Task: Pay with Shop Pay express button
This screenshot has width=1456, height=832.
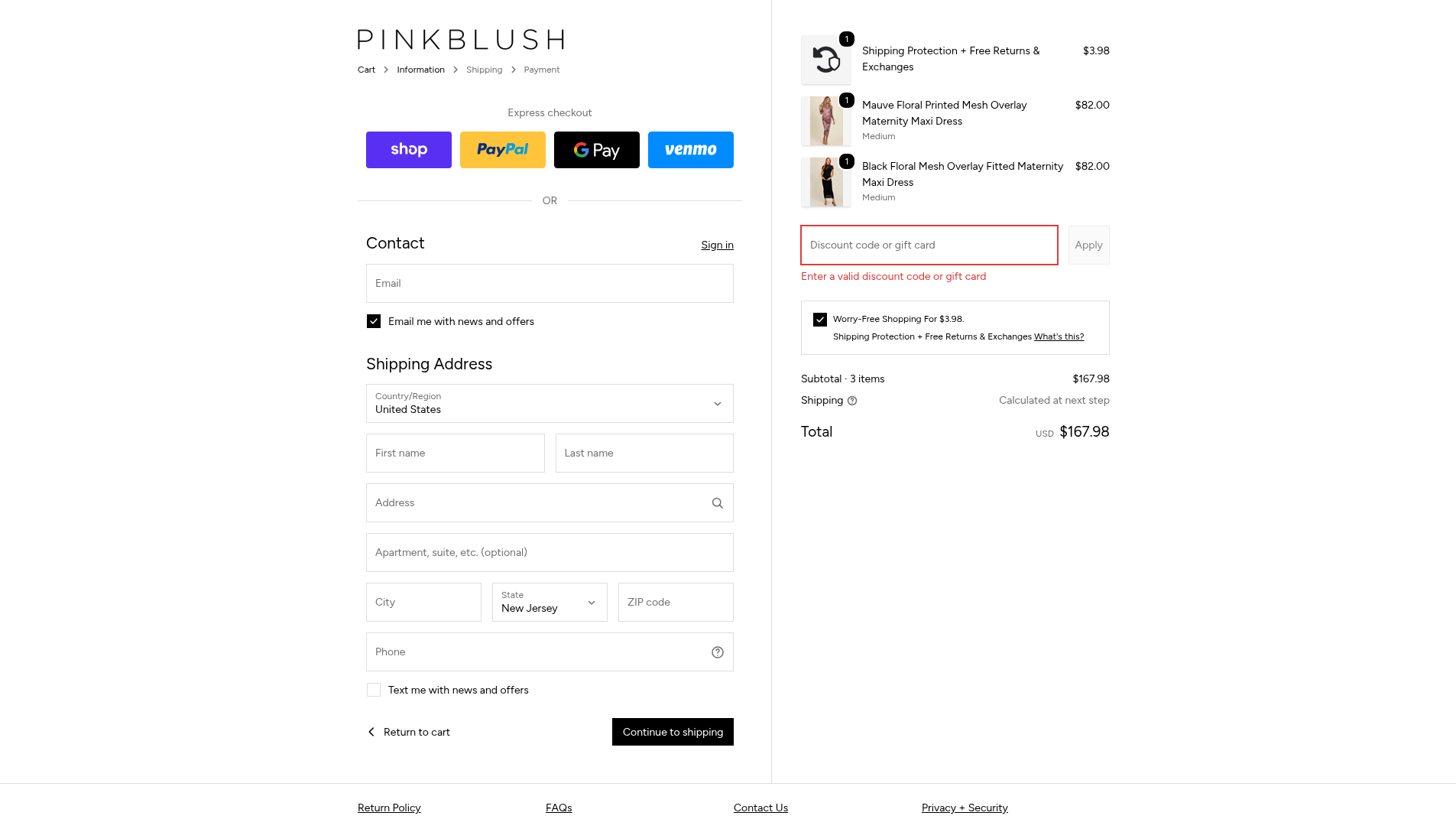Action: point(408,150)
